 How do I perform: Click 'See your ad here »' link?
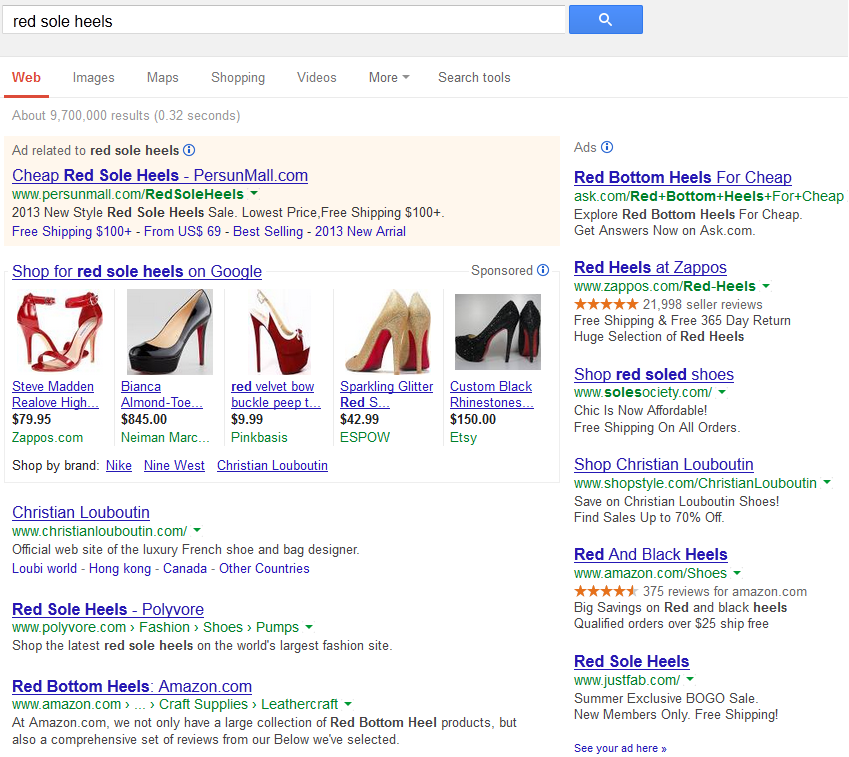[x=620, y=748]
